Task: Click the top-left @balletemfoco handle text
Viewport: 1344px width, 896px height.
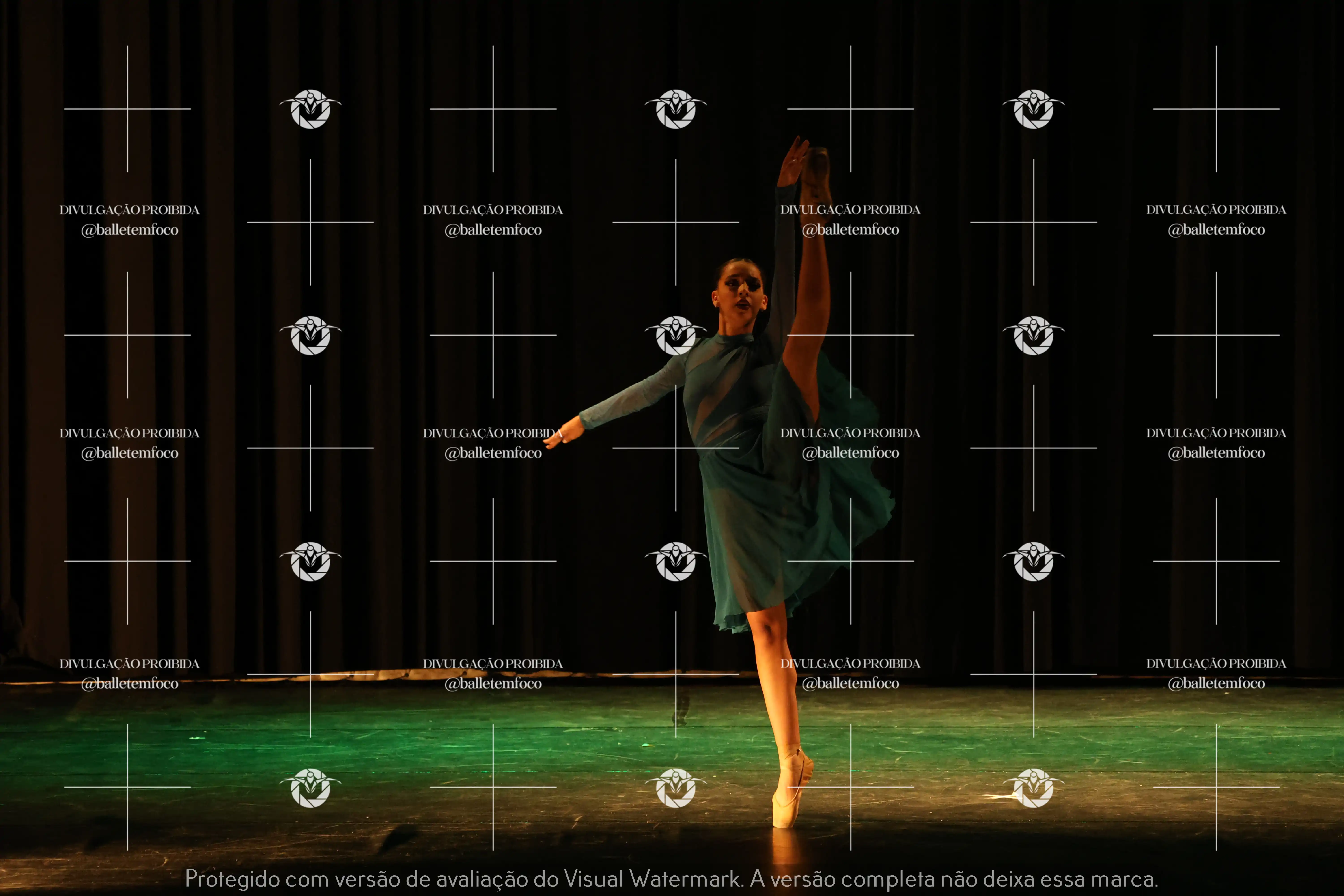Action: 130,230
